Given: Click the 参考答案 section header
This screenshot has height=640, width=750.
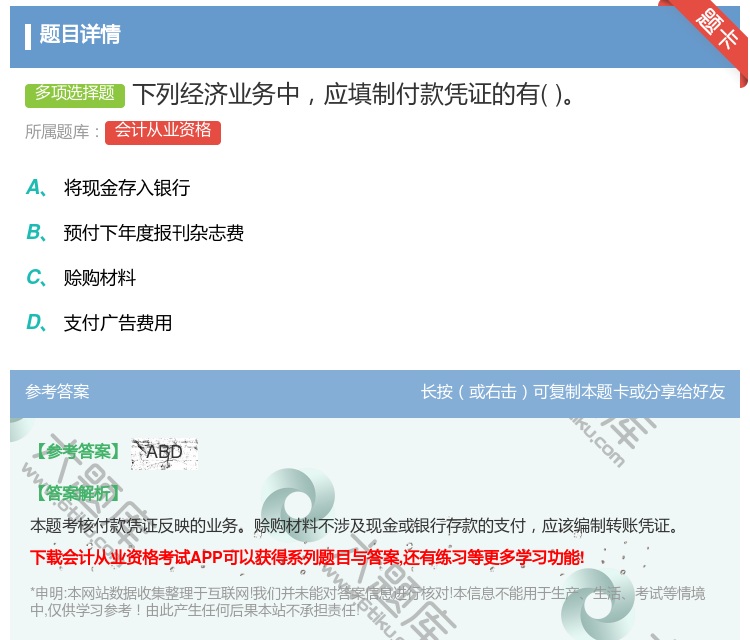Looking at the screenshot, I should (x=57, y=392).
